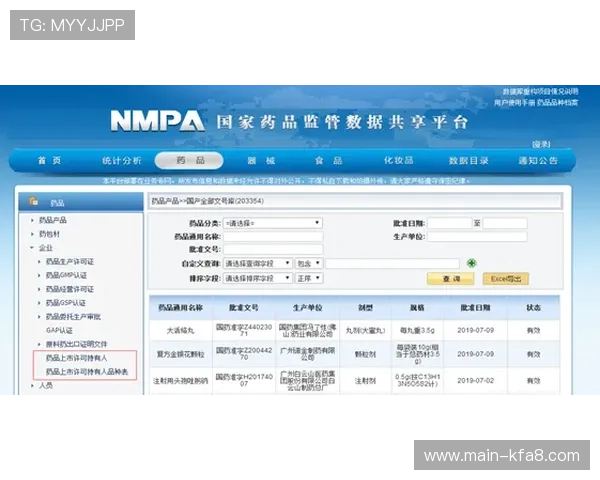This screenshot has width=600, height=480.
Task: Expand the 药品生产许可证 arrow
Action: 39,262
